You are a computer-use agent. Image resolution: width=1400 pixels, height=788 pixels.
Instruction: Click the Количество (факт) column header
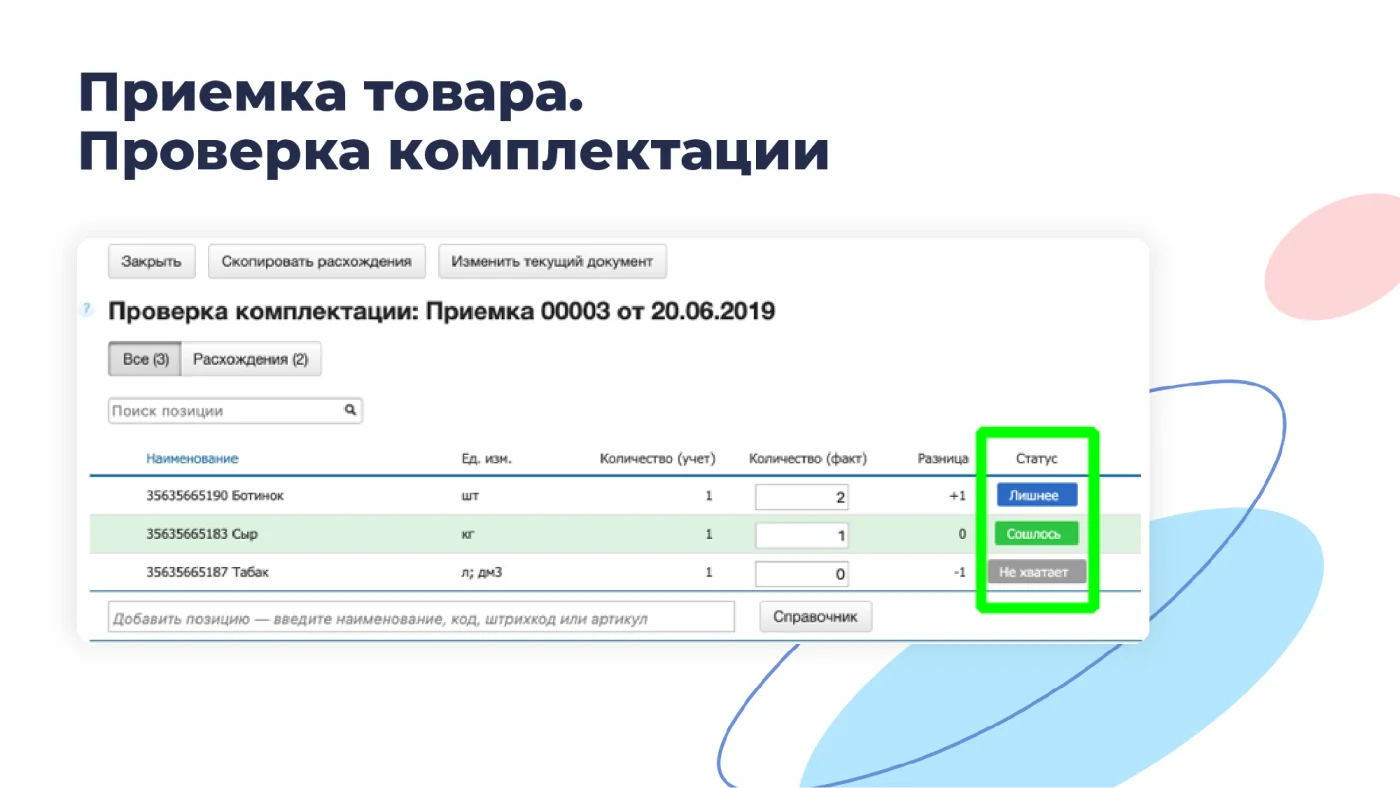coord(808,459)
